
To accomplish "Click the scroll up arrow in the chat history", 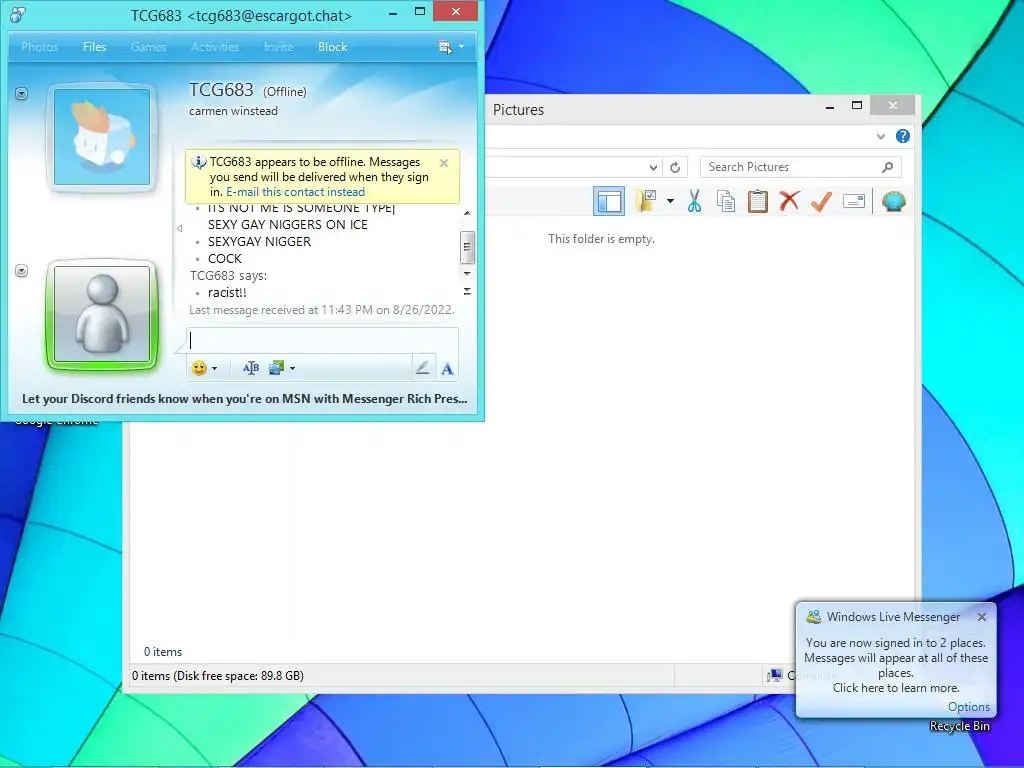I will coord(467,214).
